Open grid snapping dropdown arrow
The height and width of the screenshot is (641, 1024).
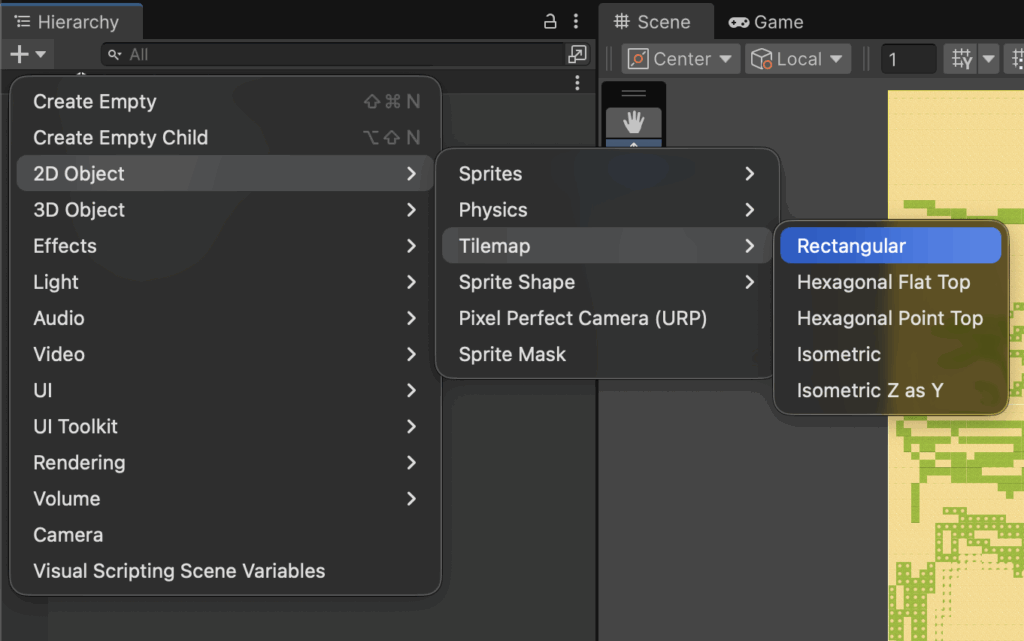pyautogui.click(x=989, y=59)
